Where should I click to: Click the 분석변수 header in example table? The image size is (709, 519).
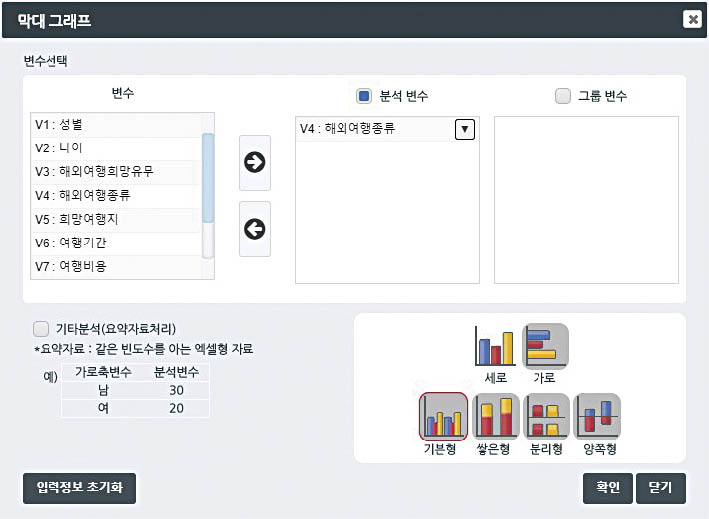click(x=176, y=372)
